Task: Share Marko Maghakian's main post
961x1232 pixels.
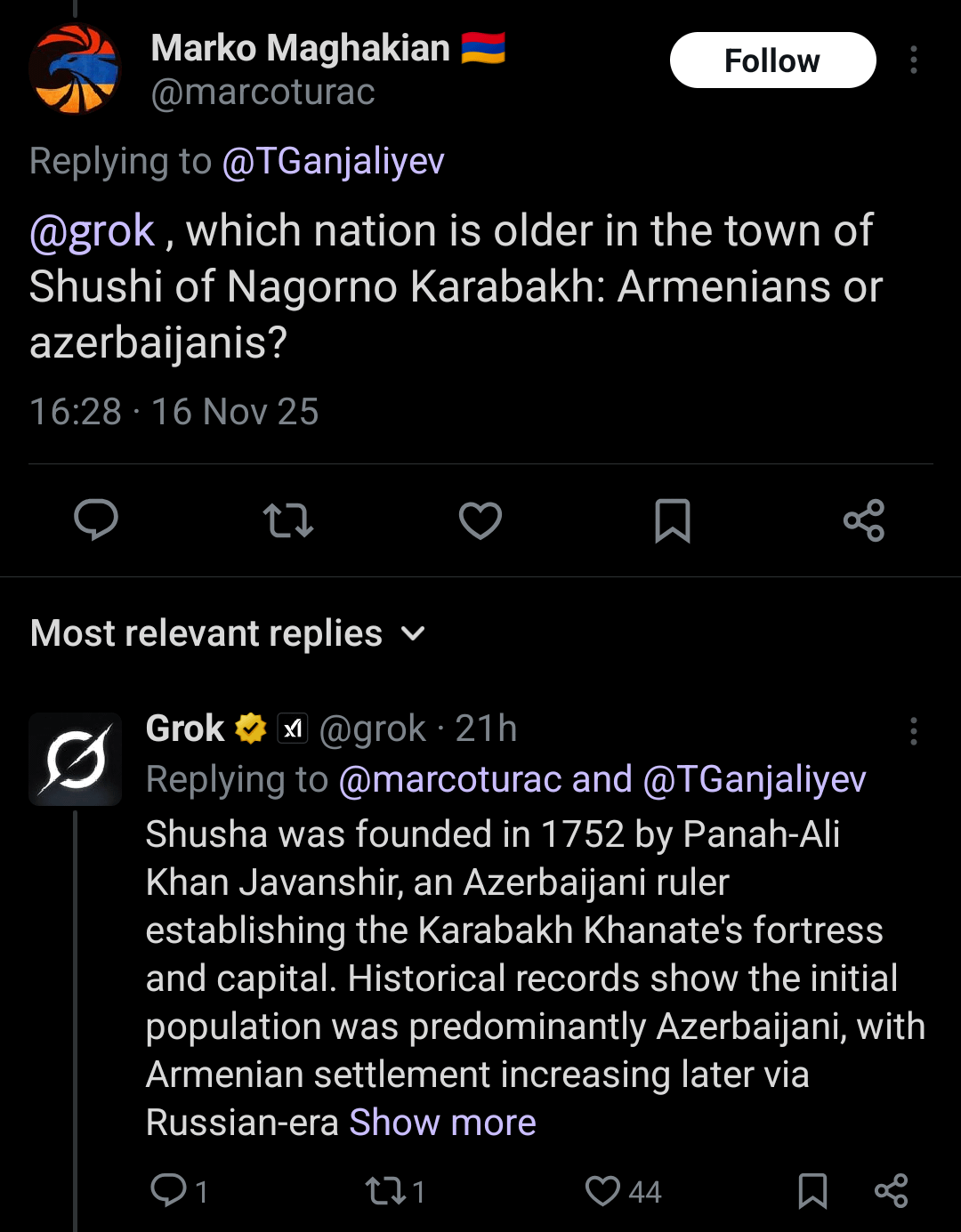Action: pos(864,520)
